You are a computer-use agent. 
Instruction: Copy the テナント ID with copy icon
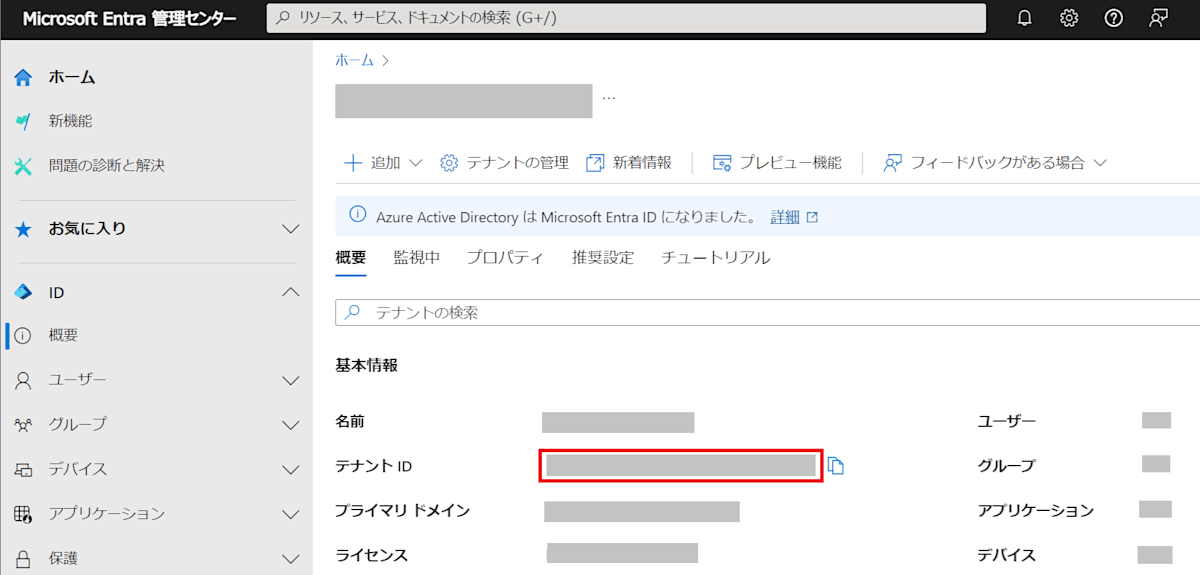[x=836, y=466]
